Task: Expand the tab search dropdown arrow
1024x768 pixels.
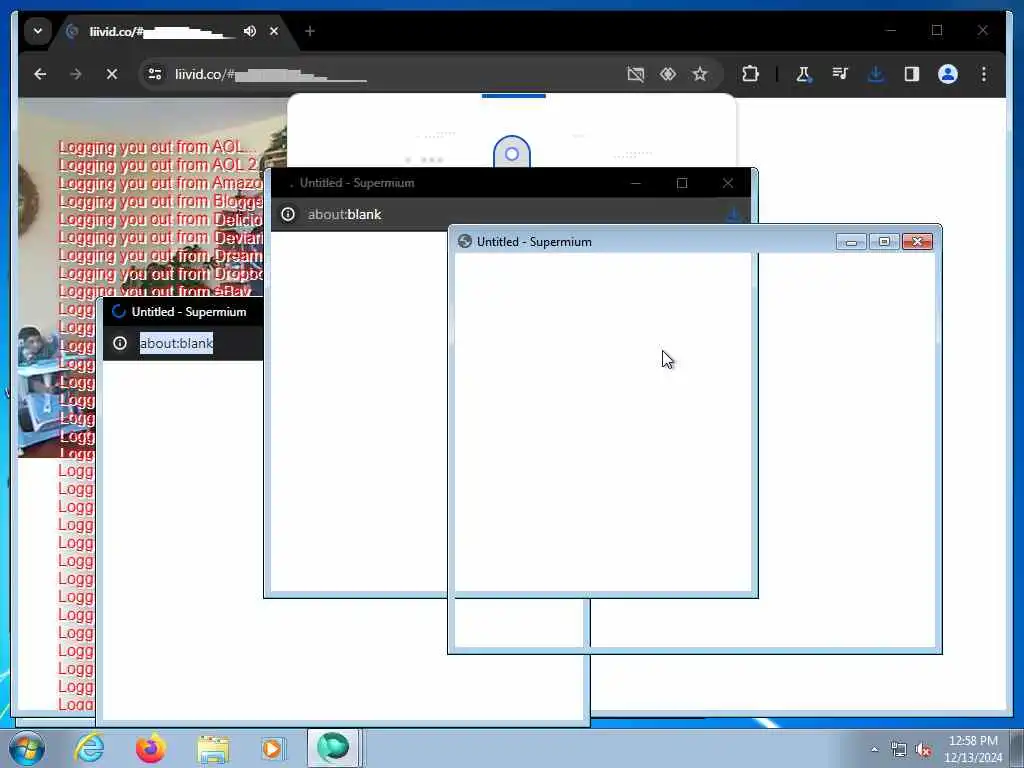Action: click(38, 31)
